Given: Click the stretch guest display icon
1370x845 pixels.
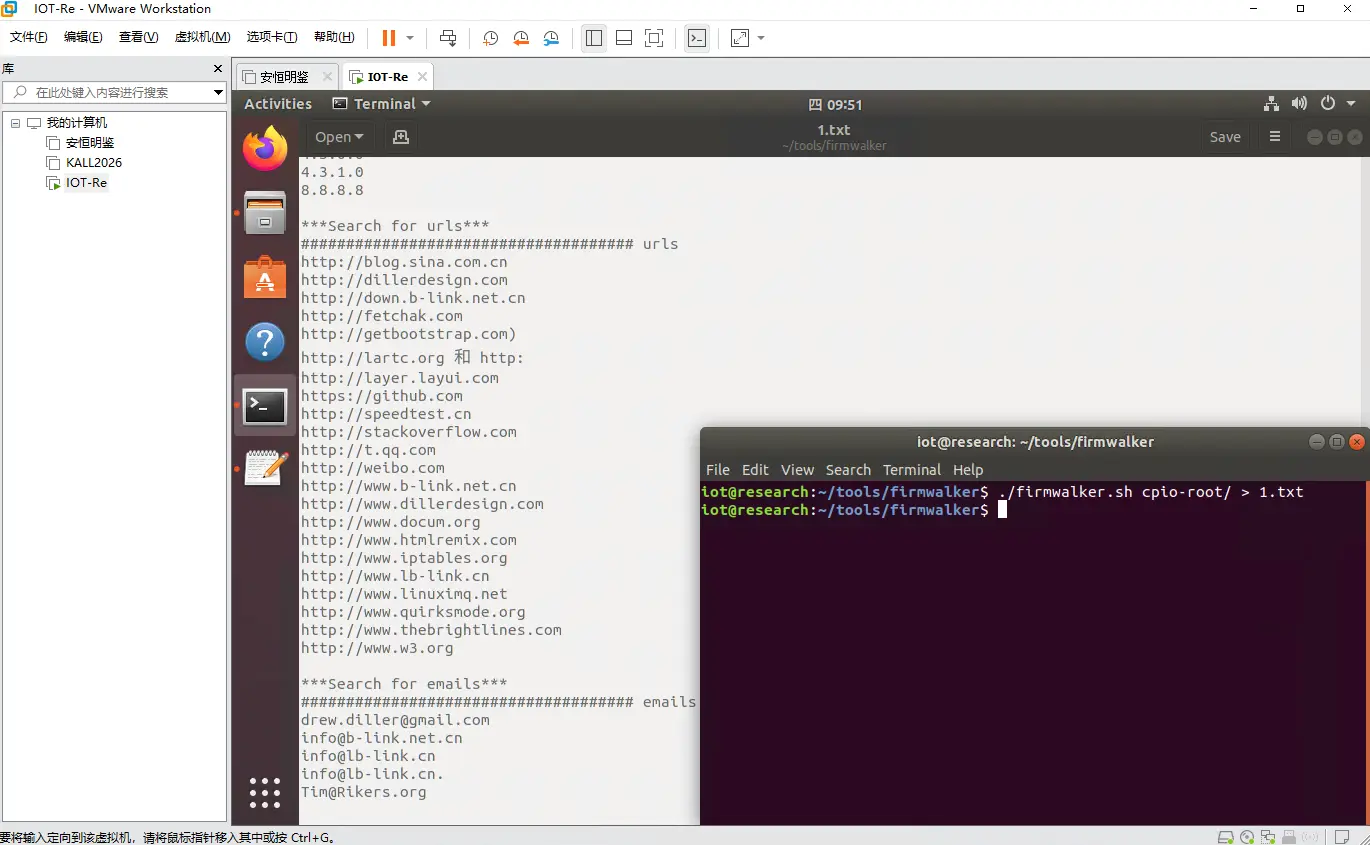Looking at the screenshot, I should (740, 38).
